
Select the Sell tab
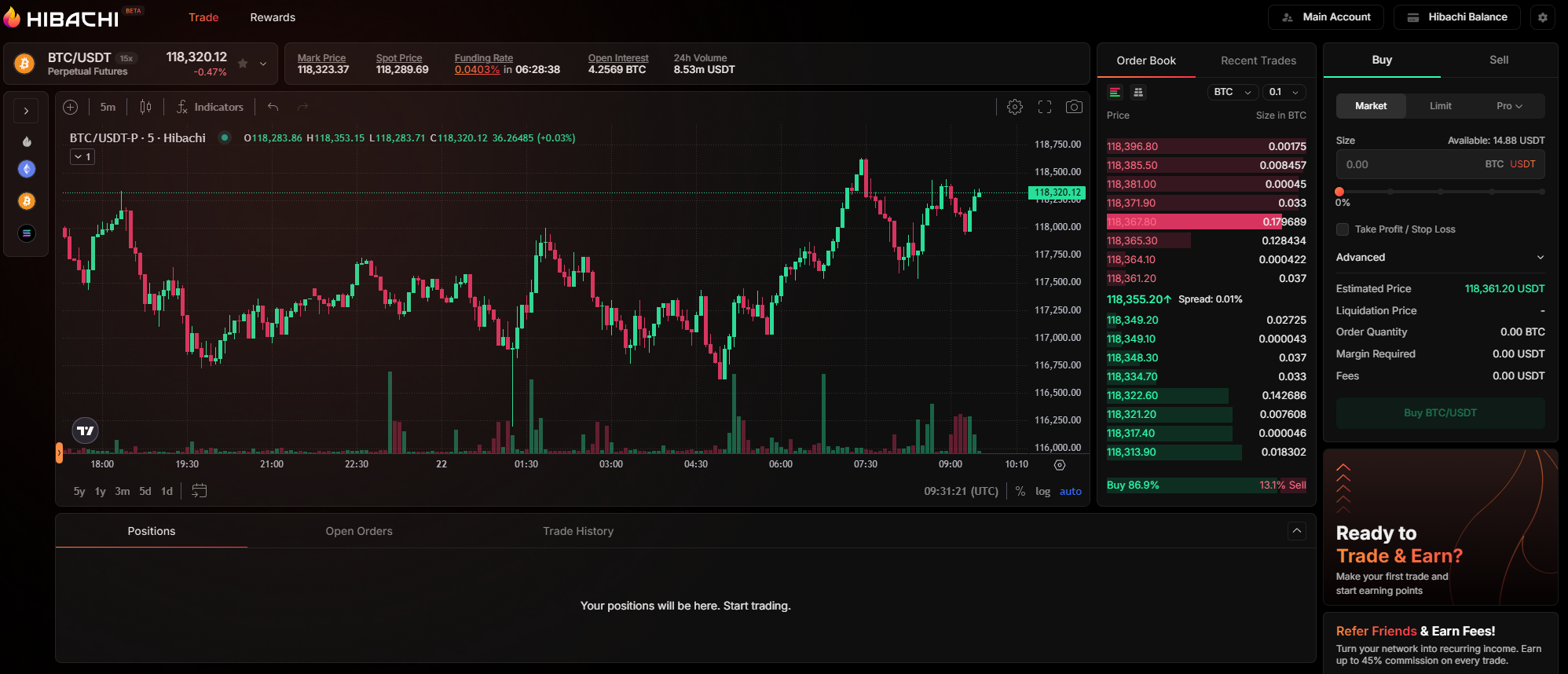pos(1499,60)
